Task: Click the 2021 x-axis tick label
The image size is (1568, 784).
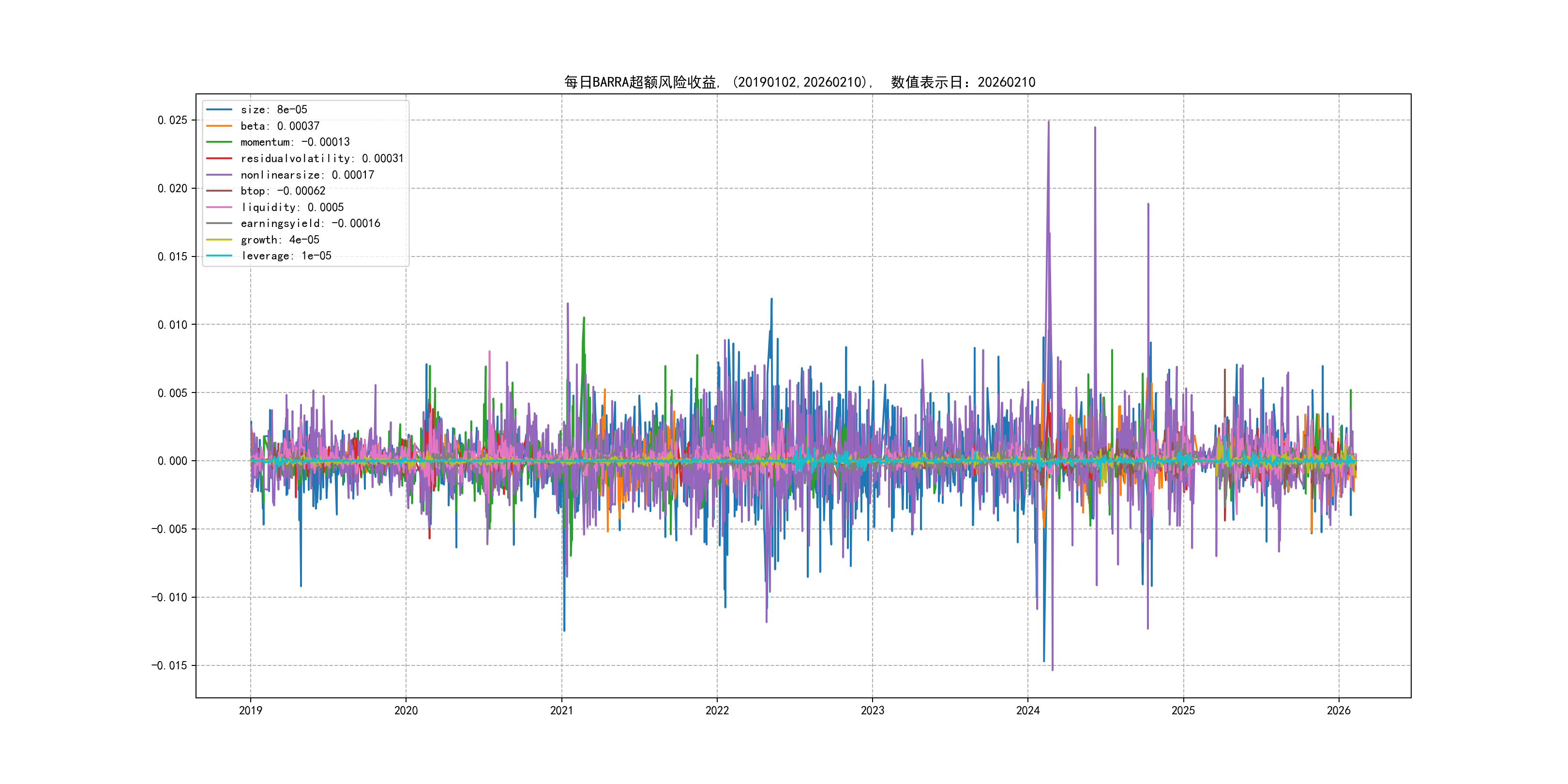Action: point(561,710)
